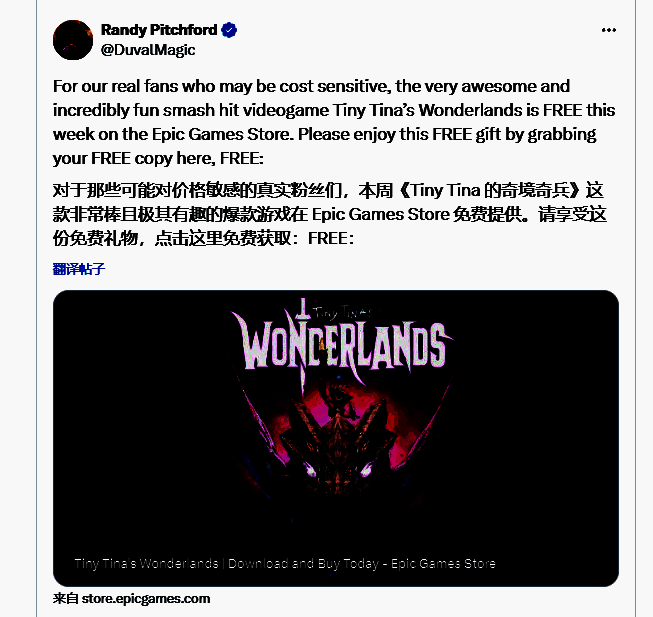Screen dimensions: 653x617
Task: Click the @DuvalMagic handle
Action: click(148, 49)
